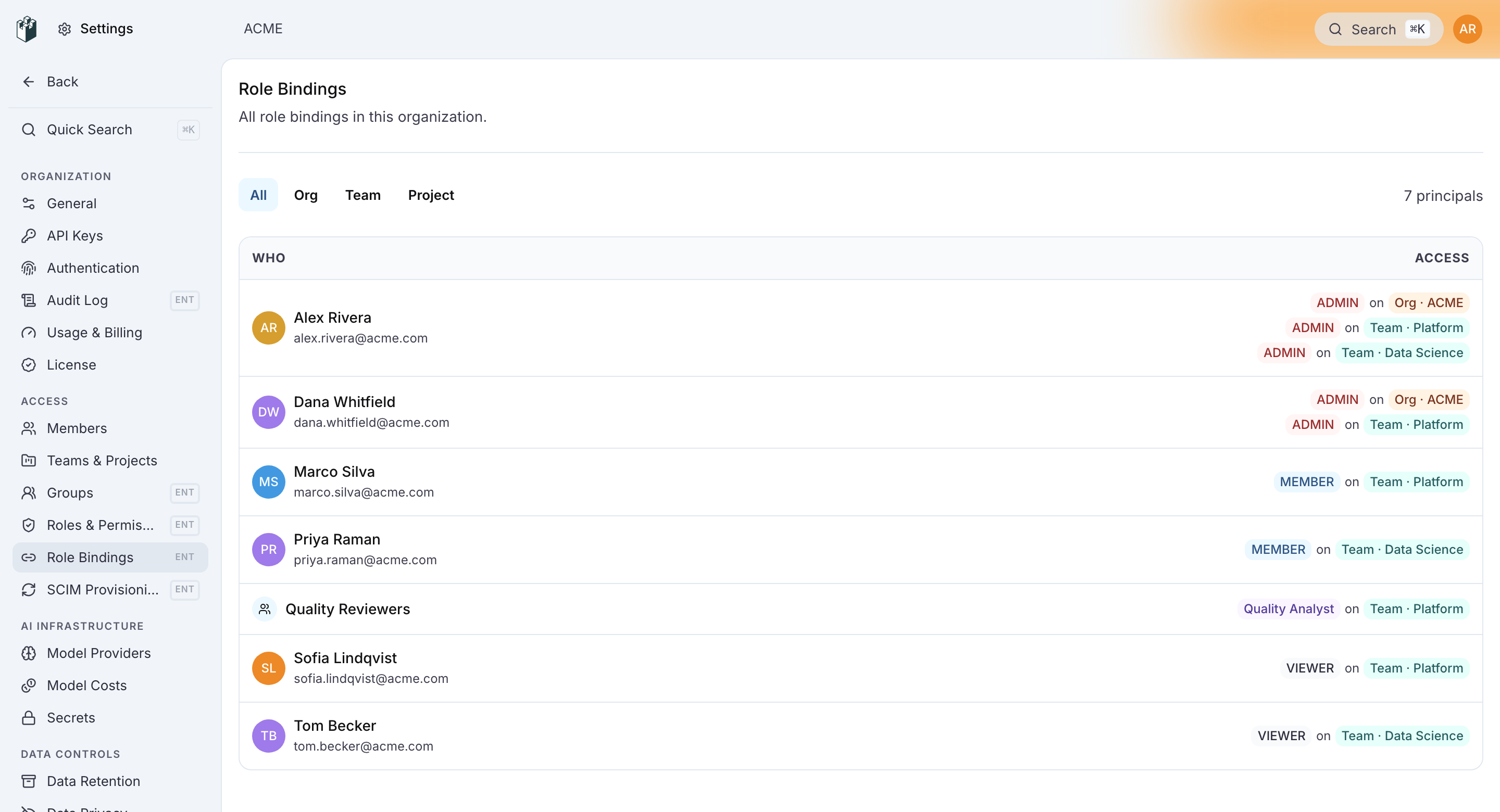
Task: Select Role Bindings sidebar item
Action: click(110, 557)
